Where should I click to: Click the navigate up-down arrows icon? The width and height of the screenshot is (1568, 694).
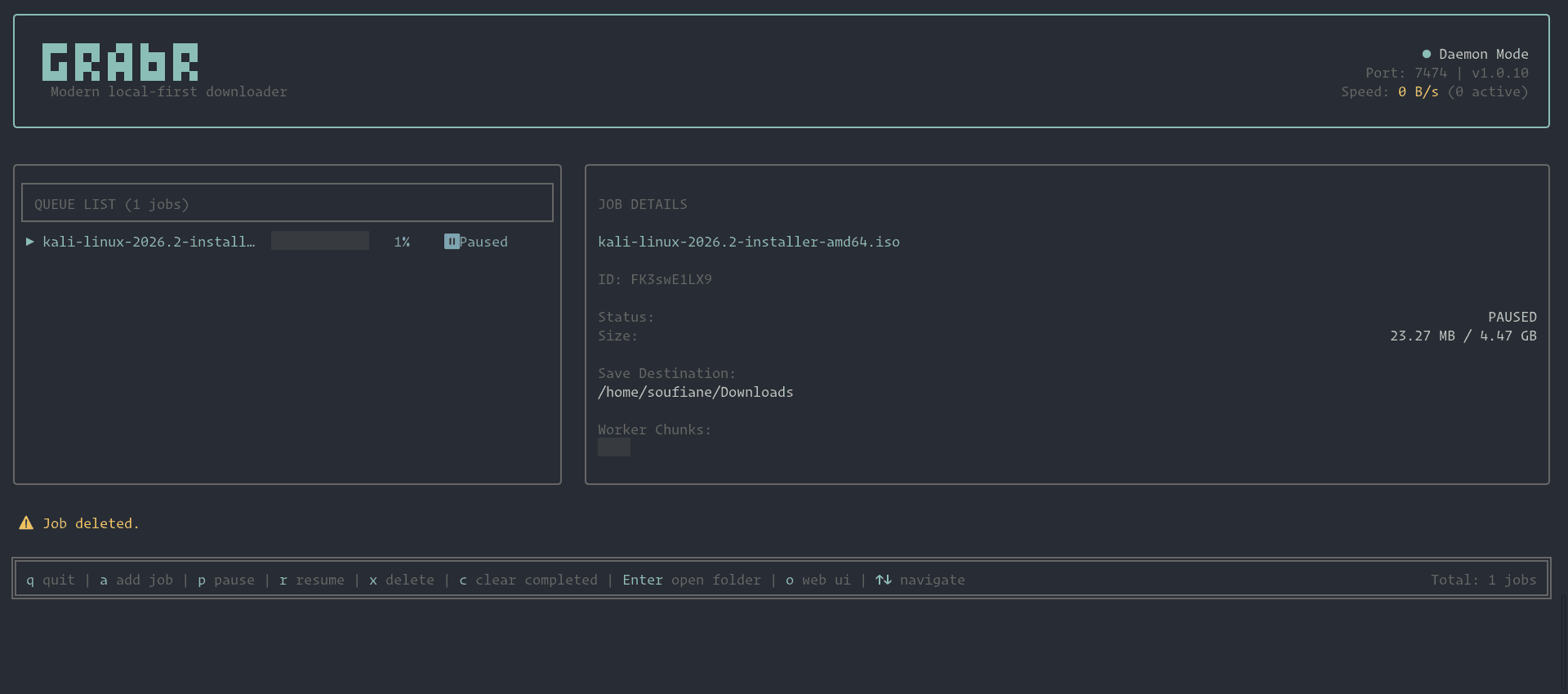(x=884, y=580)
